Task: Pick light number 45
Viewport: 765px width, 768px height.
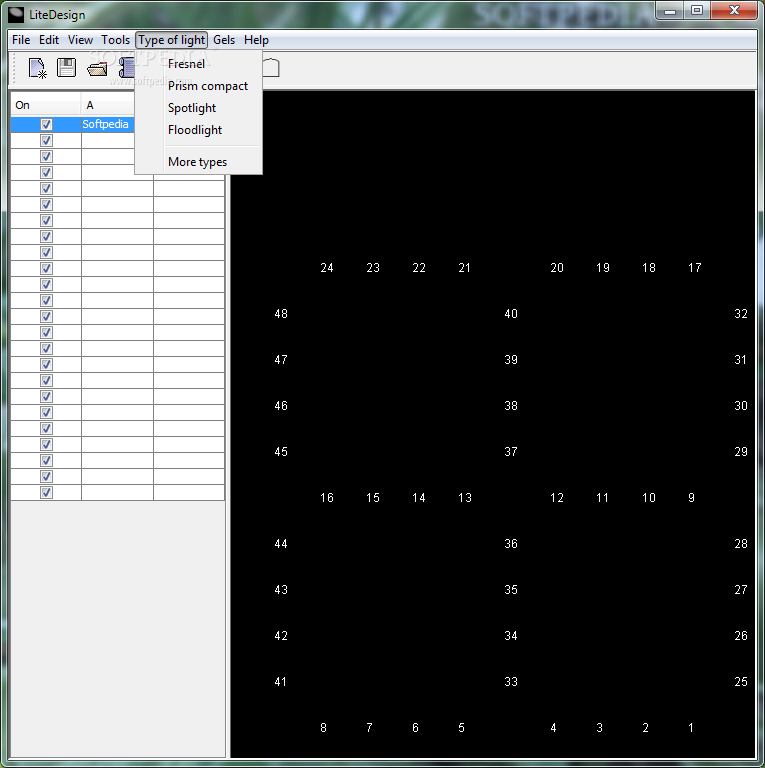Action: (281, 452)
